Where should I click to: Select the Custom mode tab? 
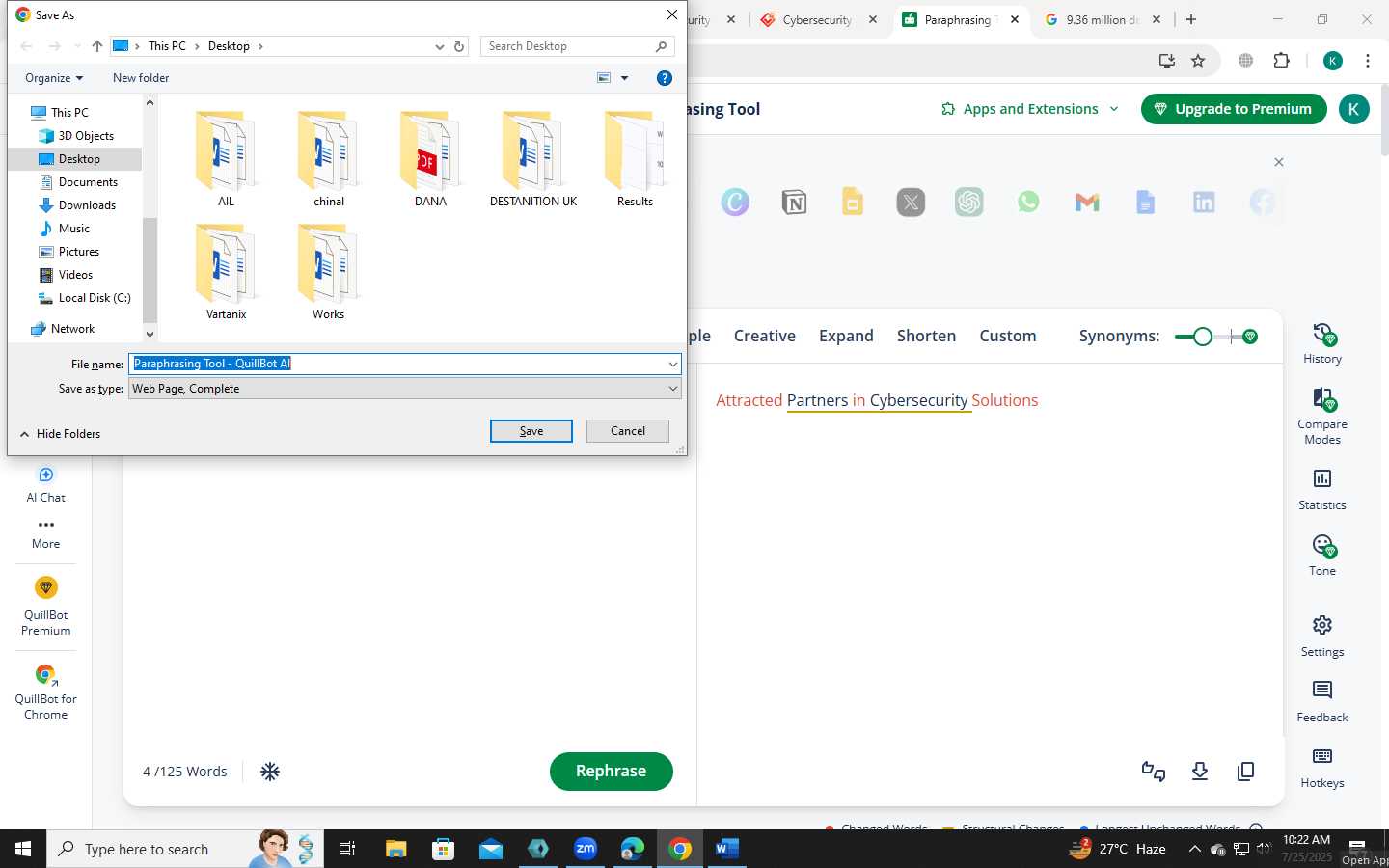pyautogui.click(x=1008, y=336)
